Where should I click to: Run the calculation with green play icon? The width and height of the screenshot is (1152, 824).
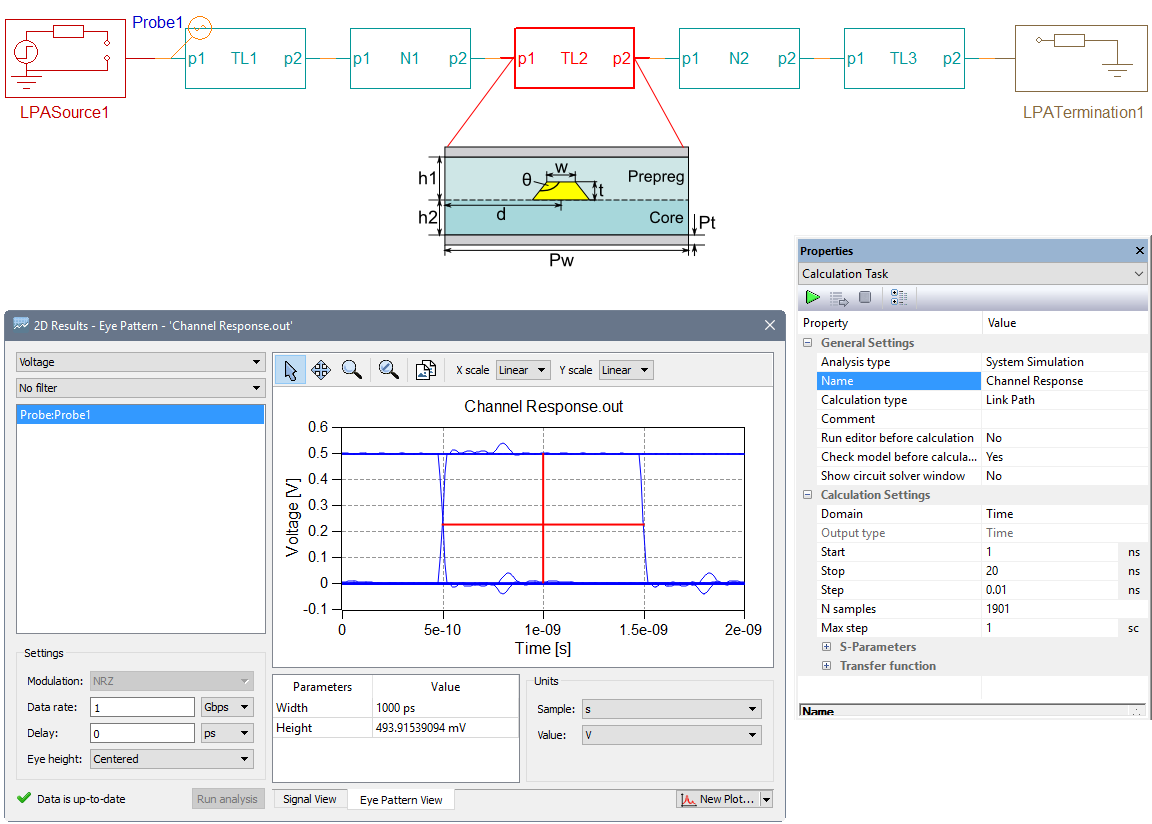tap(813, 298)
